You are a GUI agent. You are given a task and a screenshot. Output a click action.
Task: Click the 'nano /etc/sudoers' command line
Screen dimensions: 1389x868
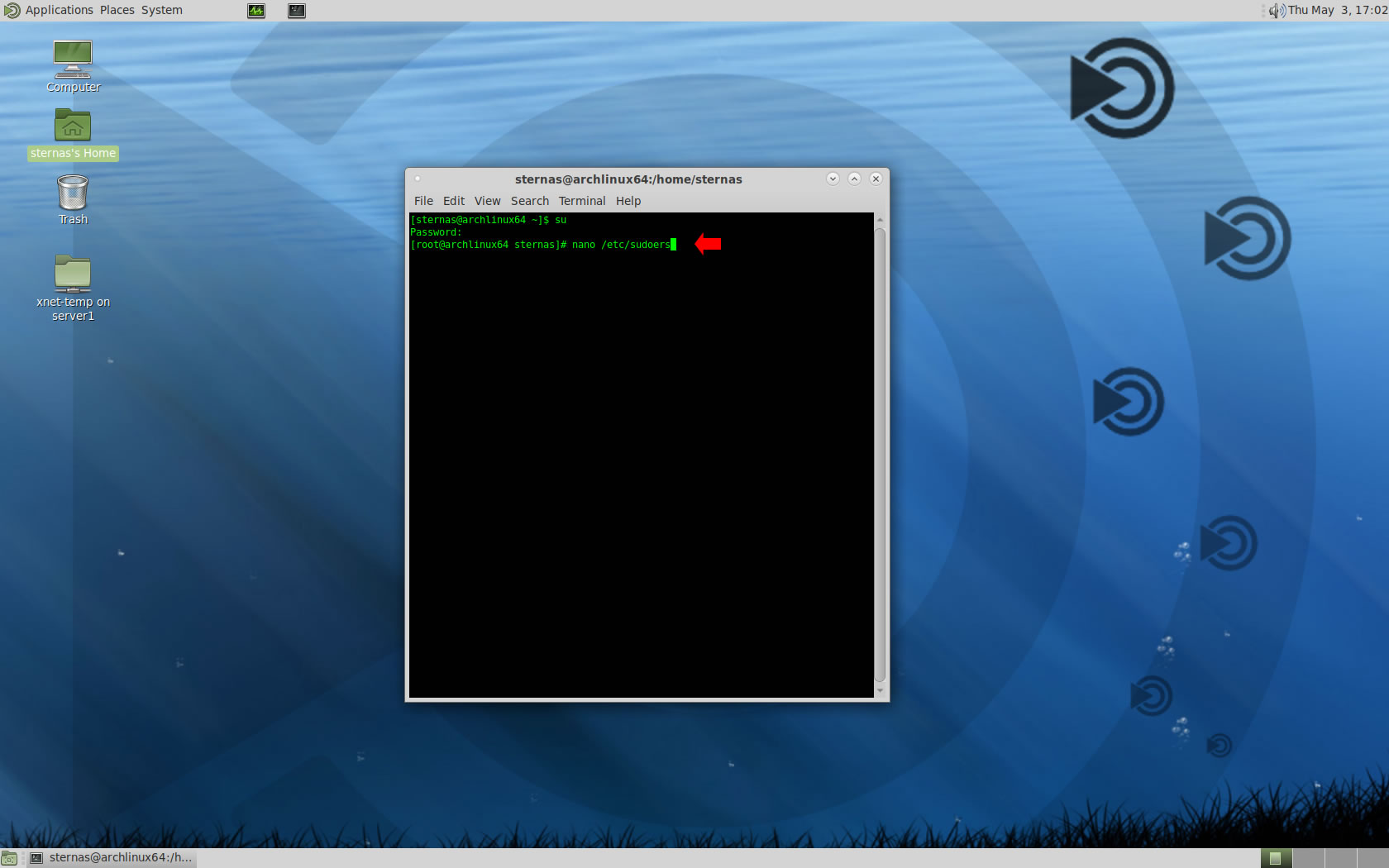coord(542,245)
